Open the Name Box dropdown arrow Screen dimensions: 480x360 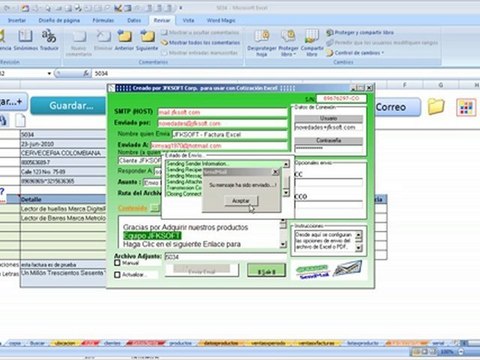pos(49,73)
